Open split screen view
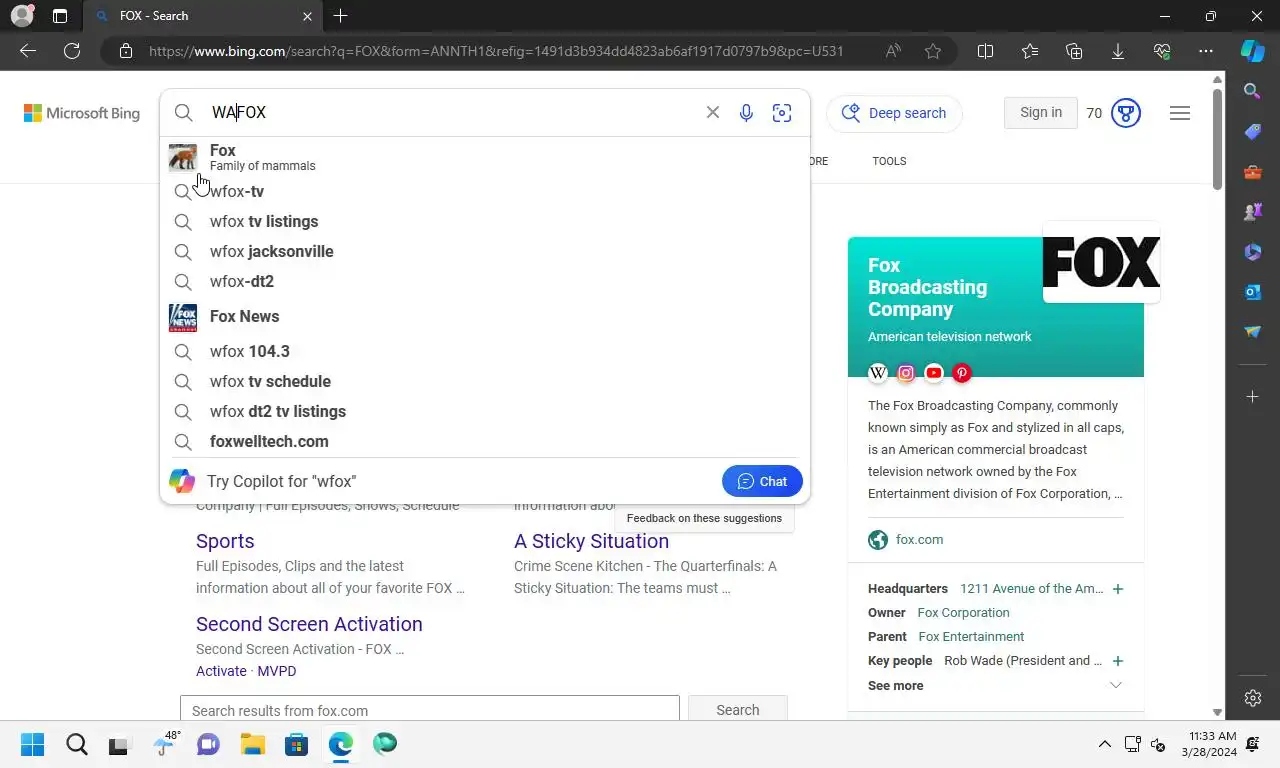Image resolution: width=1280 pixels, height=768 pixels. pos(985,51)
